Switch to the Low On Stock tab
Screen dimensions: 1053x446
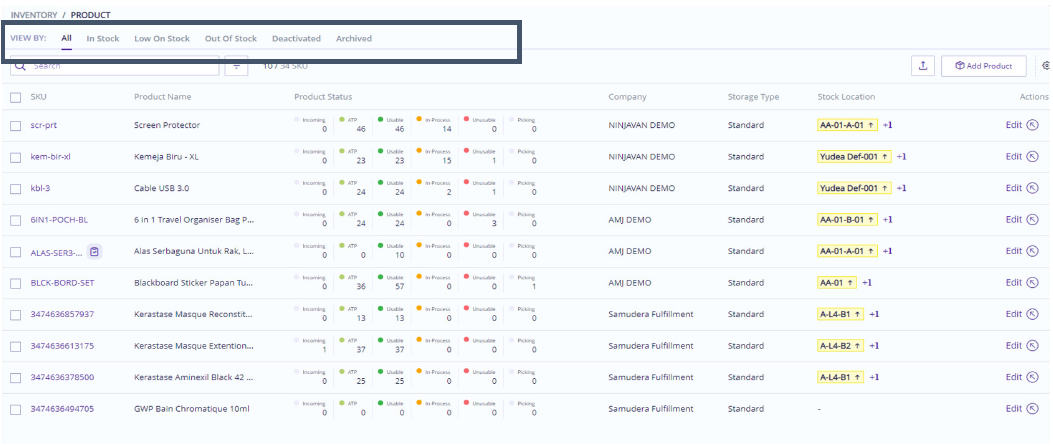pyautogui.click(x=162, y=38)
